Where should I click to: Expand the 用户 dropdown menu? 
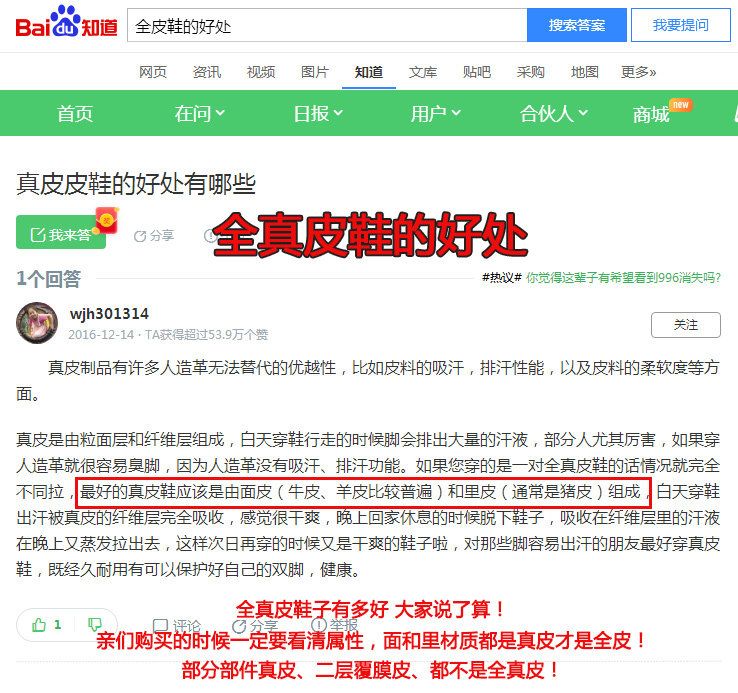435,113
